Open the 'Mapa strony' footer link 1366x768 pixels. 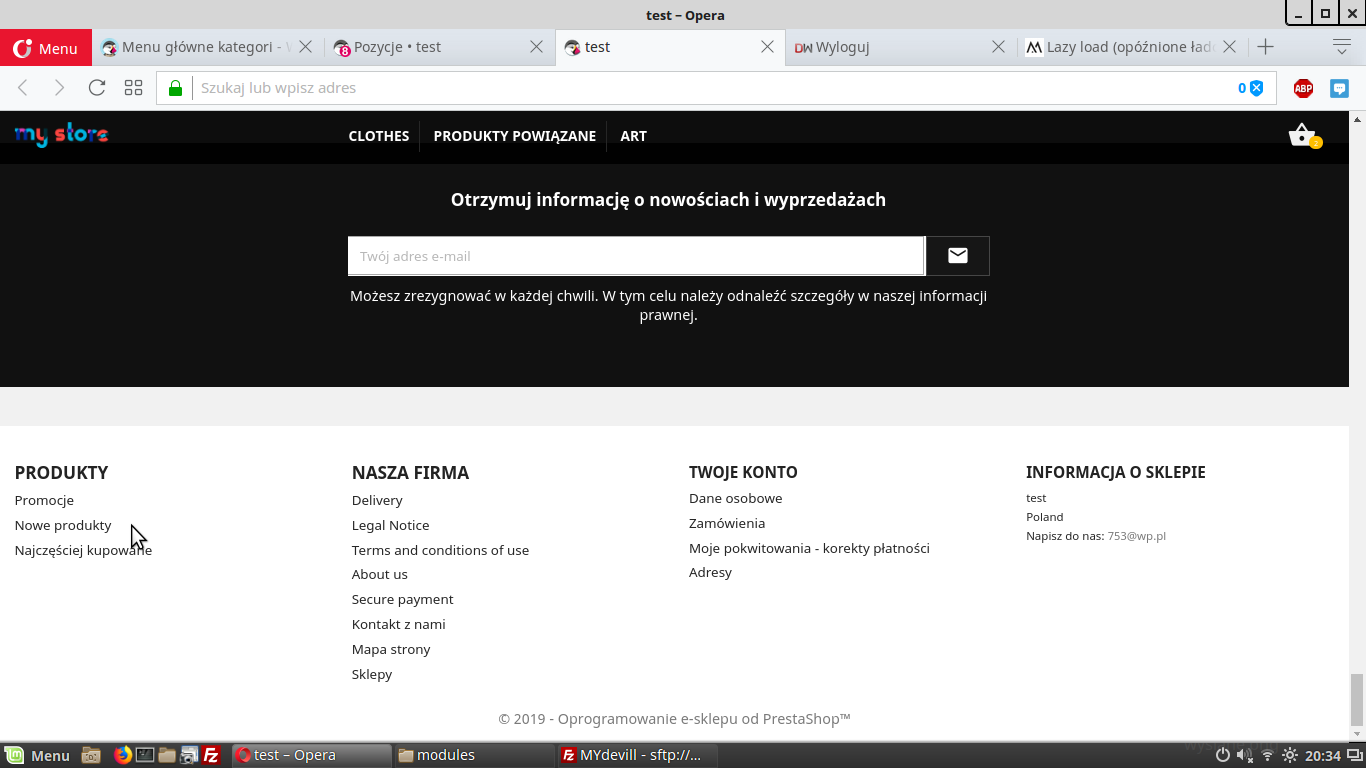[x=391, y=649]
